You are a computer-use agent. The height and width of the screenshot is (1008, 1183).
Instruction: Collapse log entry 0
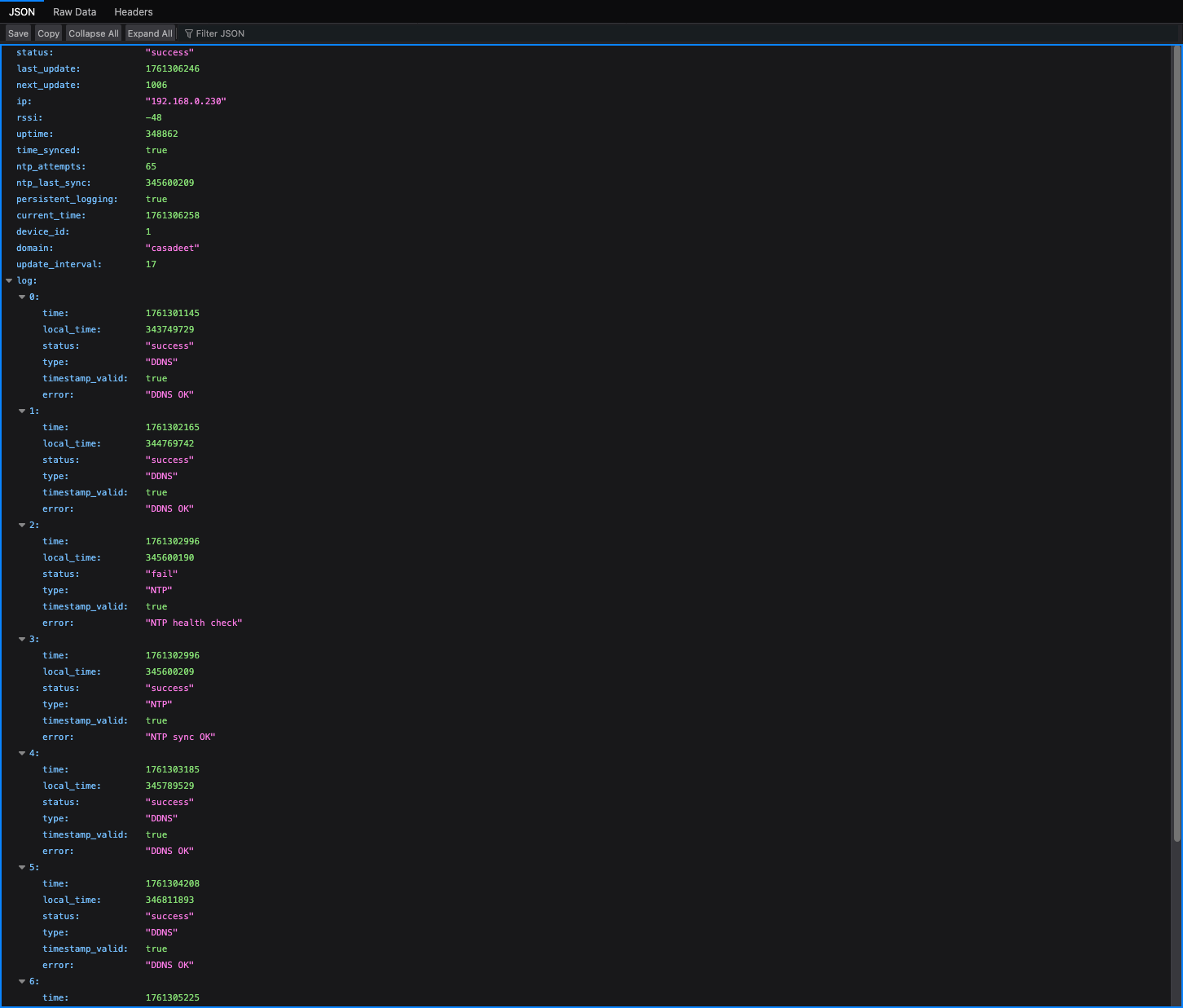pyautogui.click(x=22, y=297)
